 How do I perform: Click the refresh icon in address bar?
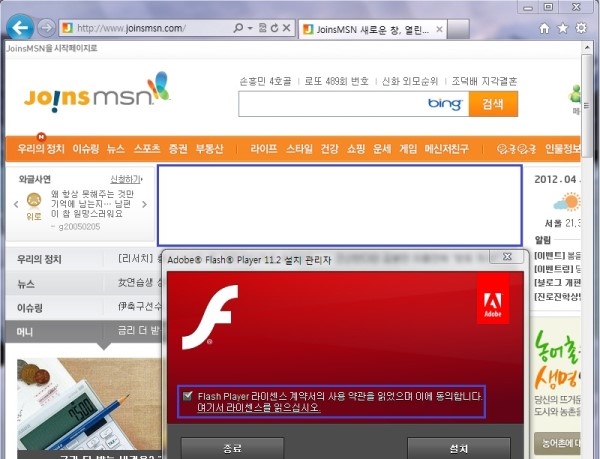(274, 28)
